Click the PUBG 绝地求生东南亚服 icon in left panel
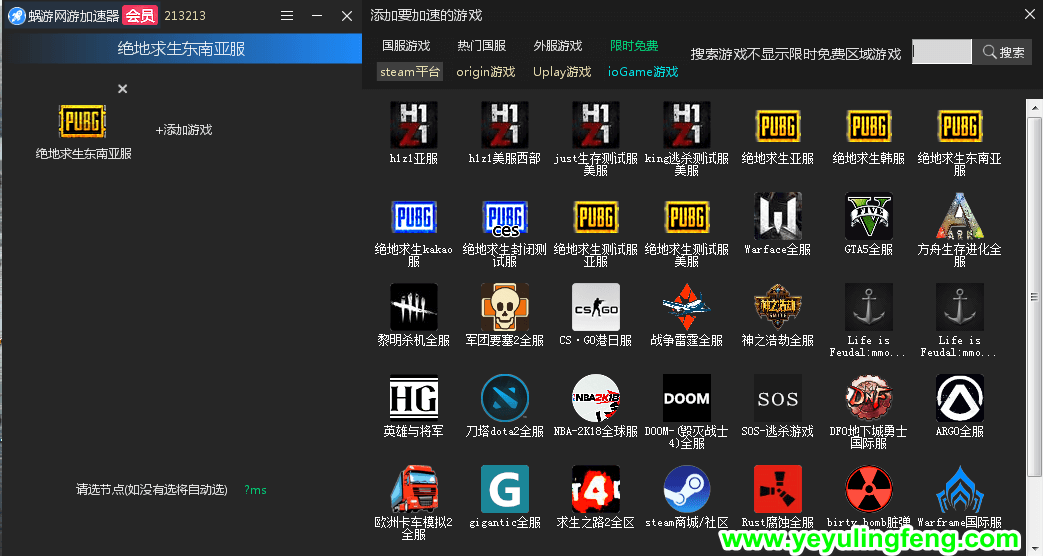The width and height of the screenshot is (1043, 556). [82, 122]
